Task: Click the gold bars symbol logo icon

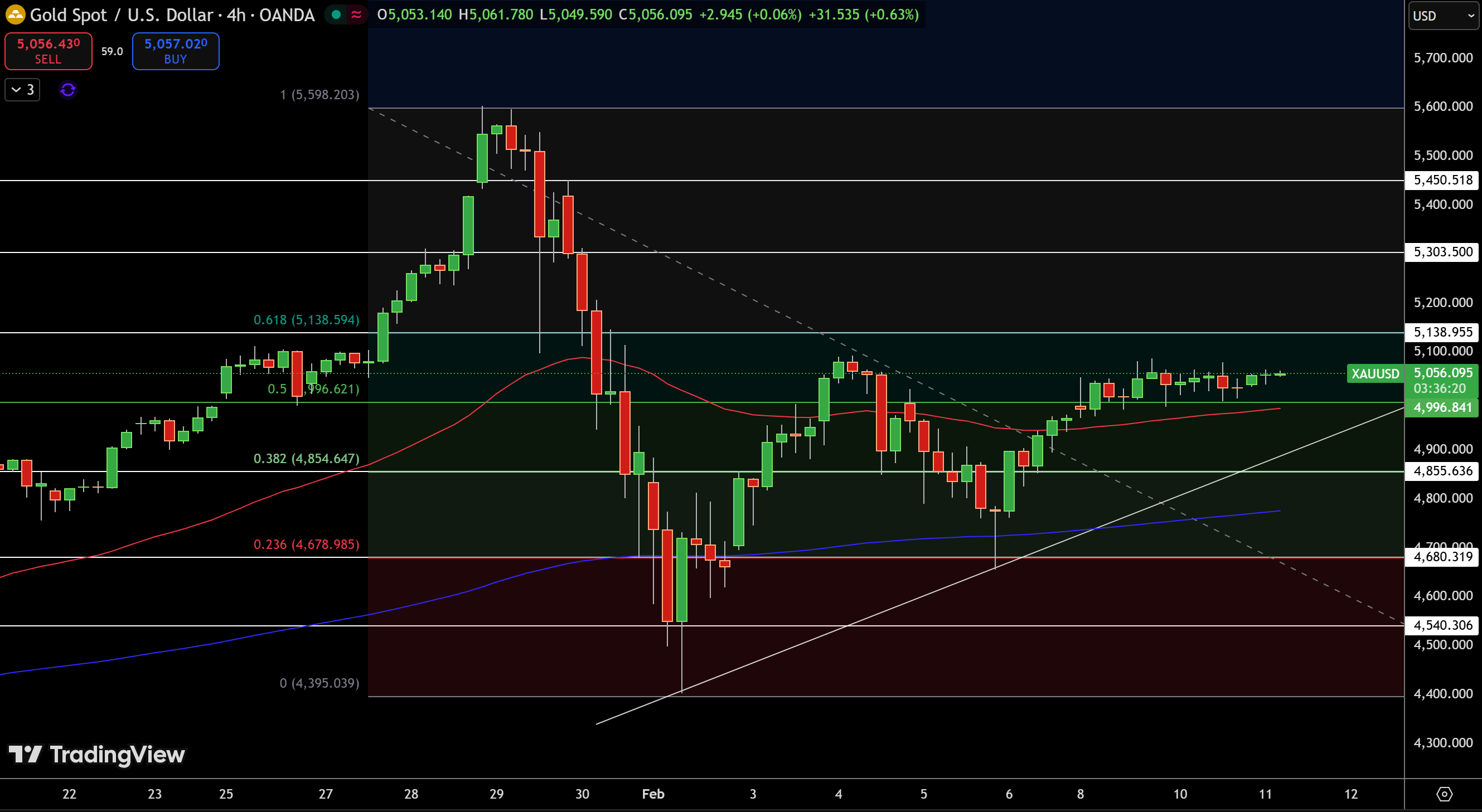Action: point(15,15)
